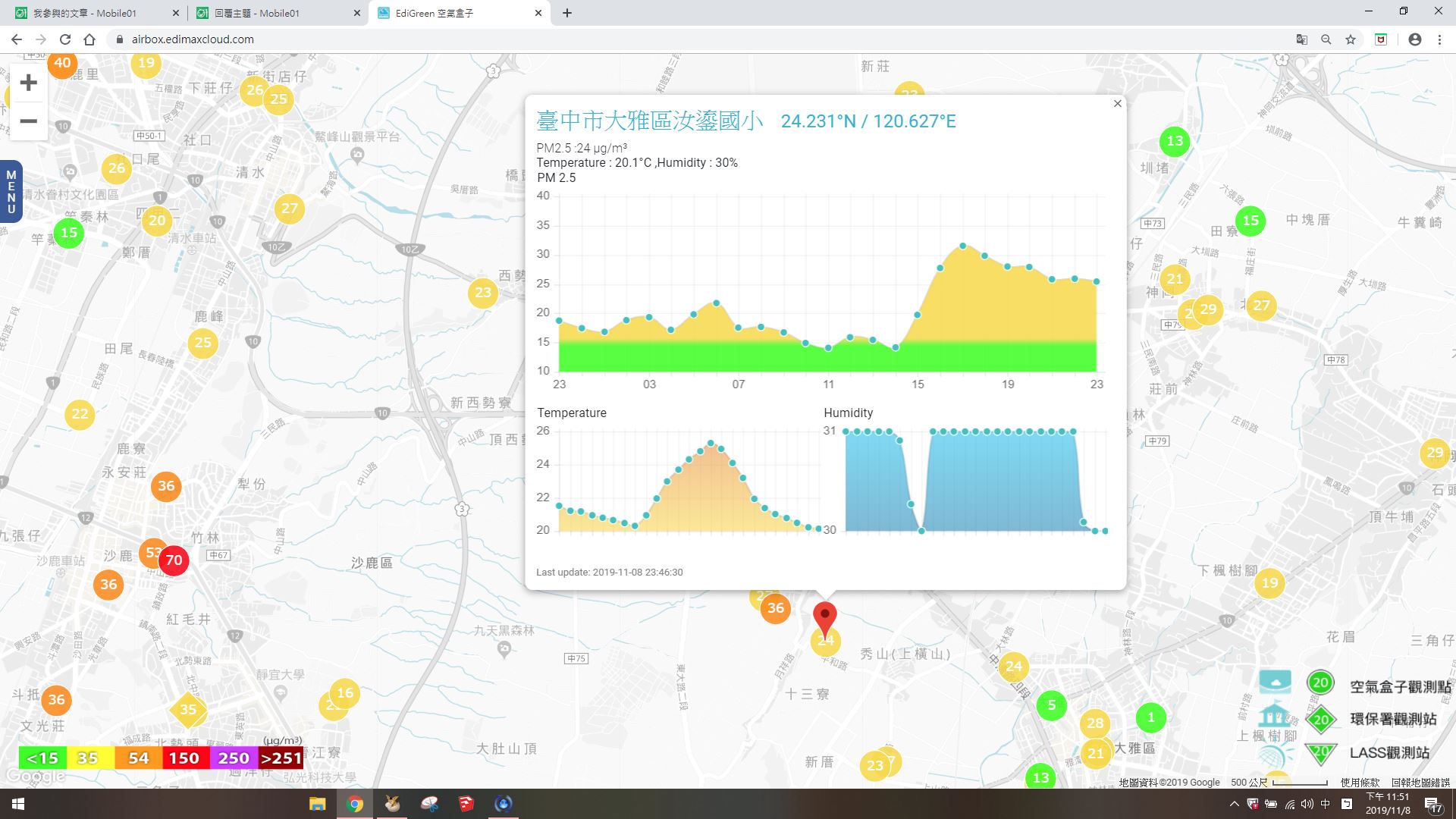
Task: Click the PM2.5 :24 μg/m³ reading
Action: [x=582, y=148]
